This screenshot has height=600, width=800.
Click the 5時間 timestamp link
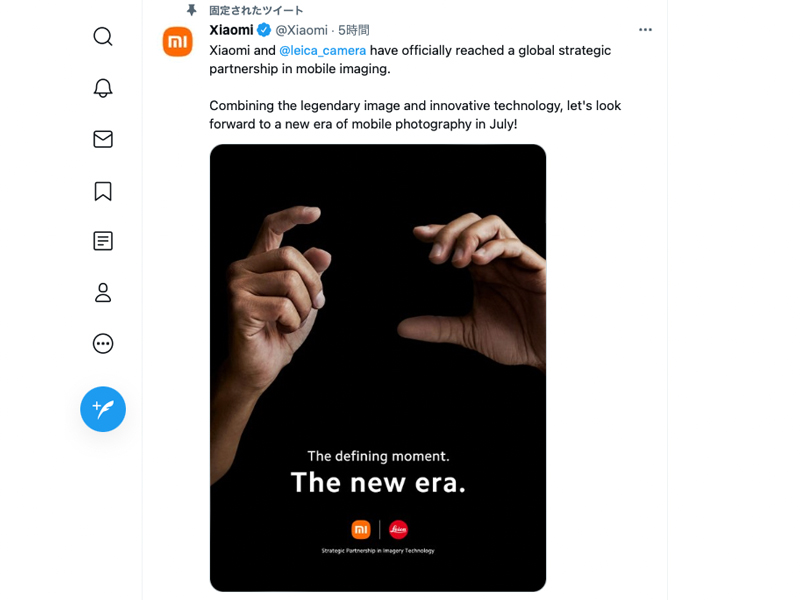352,30
